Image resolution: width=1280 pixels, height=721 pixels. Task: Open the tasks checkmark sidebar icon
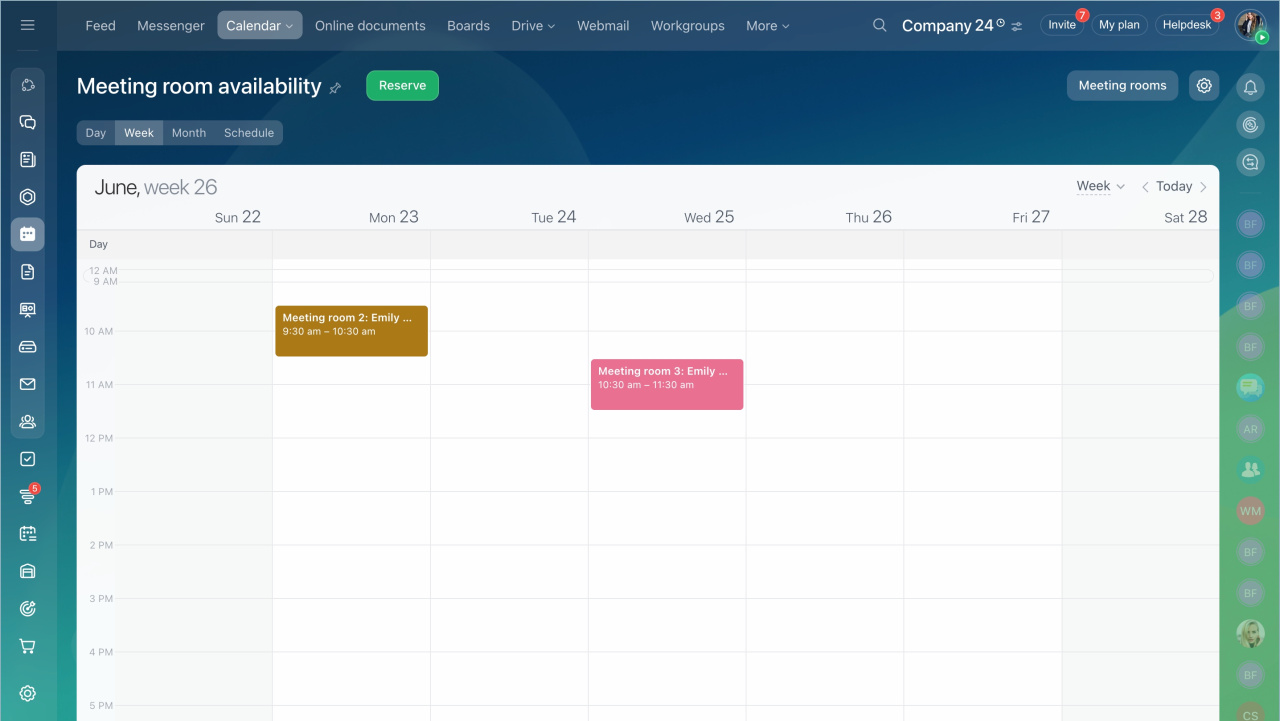point(27,459)
